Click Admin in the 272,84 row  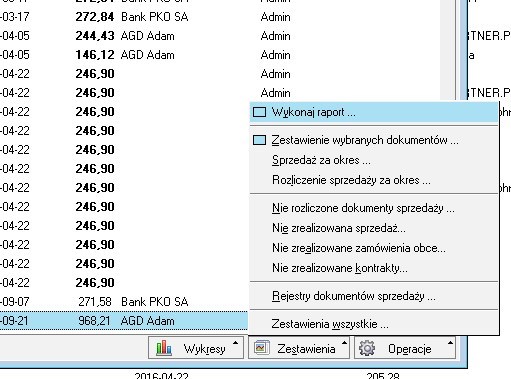(275, 17)
